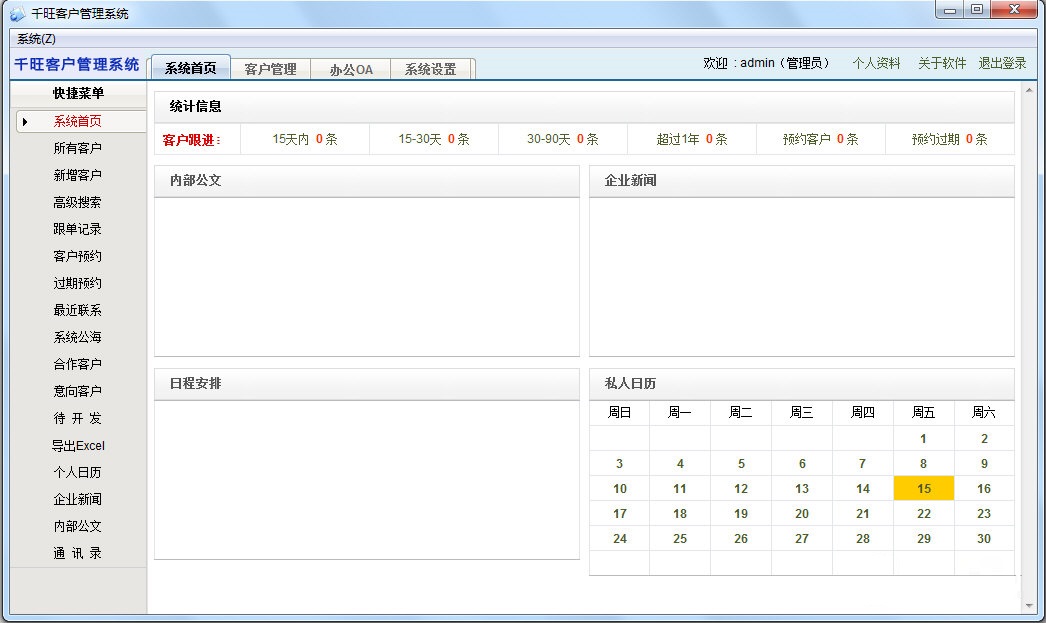
Task: Open 个人日历 in the sidebar
Action: (77, 472)
